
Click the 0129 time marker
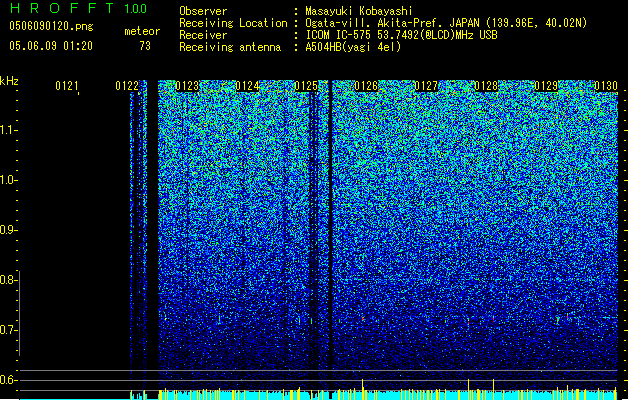click(546, 86)
